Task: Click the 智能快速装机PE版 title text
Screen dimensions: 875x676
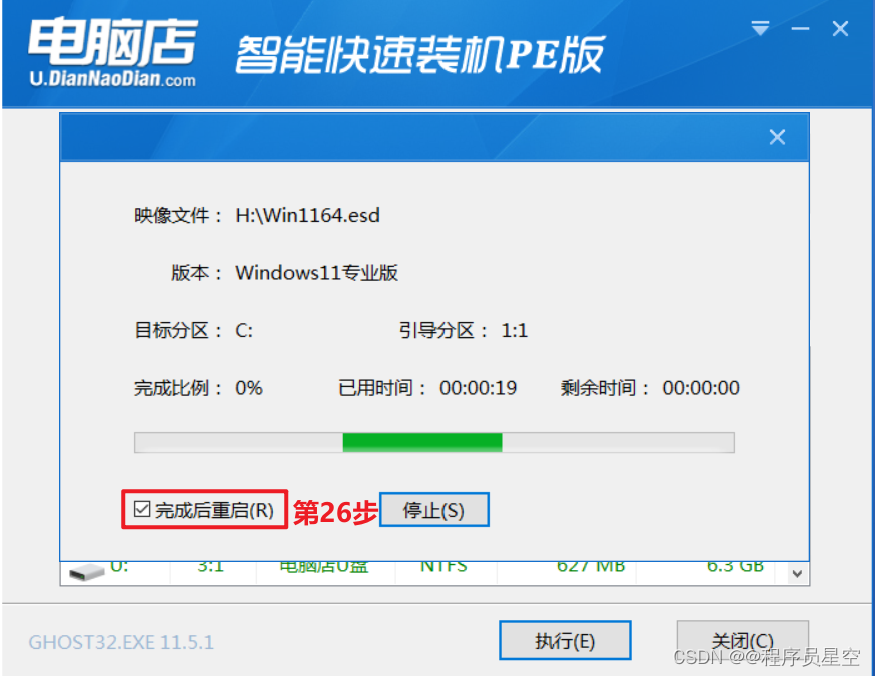Action: point(420,55)
